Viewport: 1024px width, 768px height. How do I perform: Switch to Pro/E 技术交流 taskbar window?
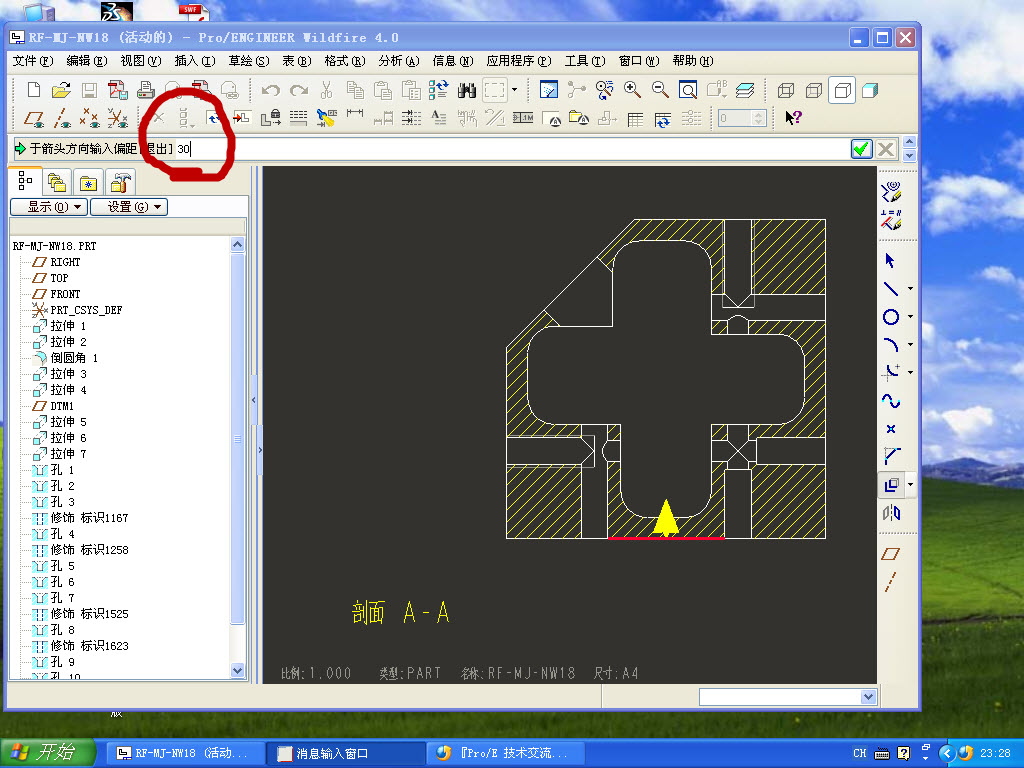click(505, 753)
